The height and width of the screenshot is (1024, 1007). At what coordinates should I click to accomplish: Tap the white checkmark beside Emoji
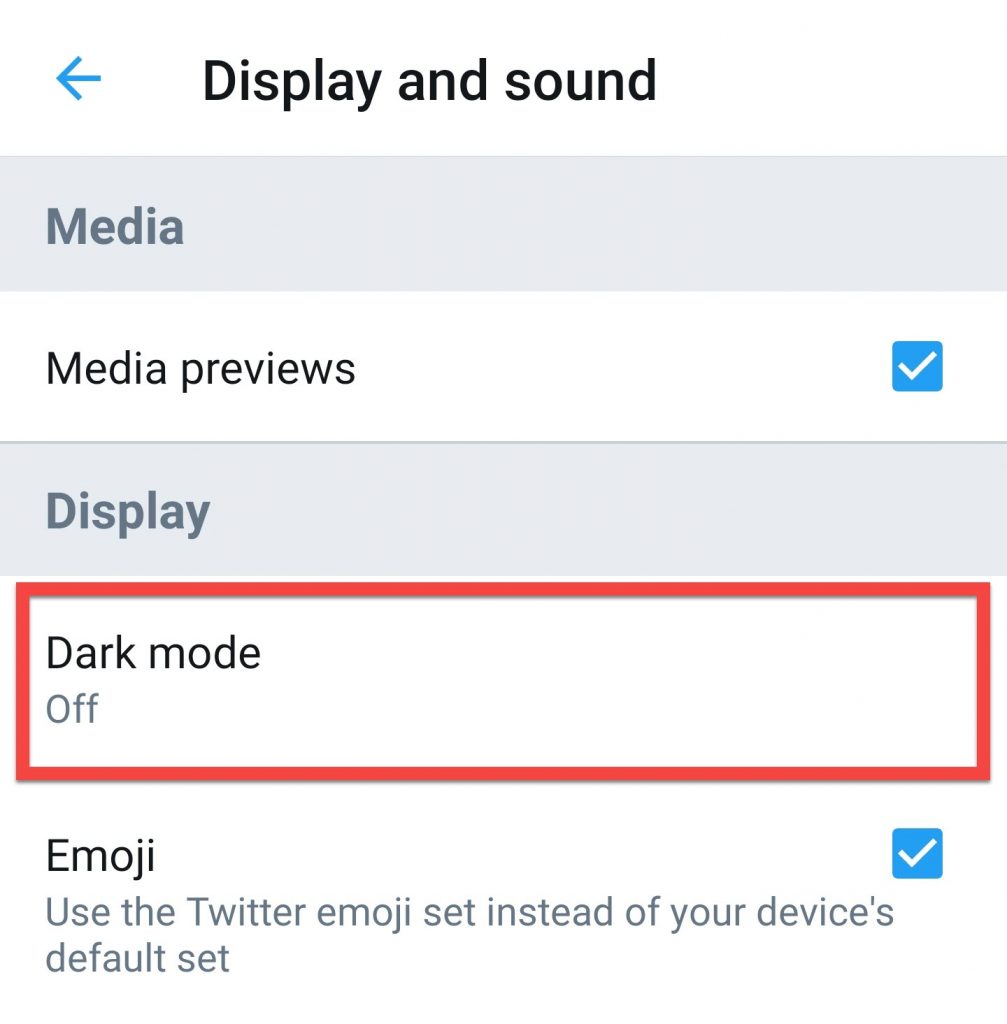point(917,853)
